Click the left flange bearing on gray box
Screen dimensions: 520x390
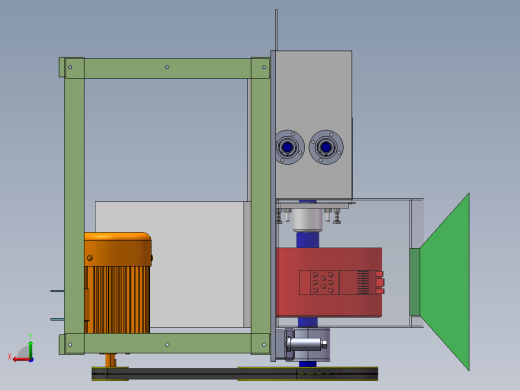coord(288,147)
